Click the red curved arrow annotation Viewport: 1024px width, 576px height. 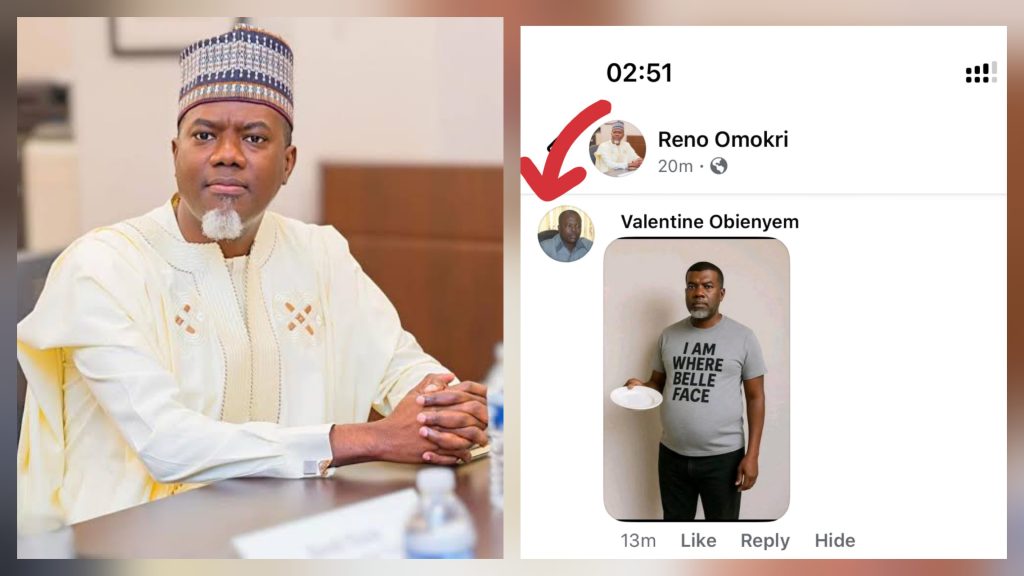[x=568, y=150]
